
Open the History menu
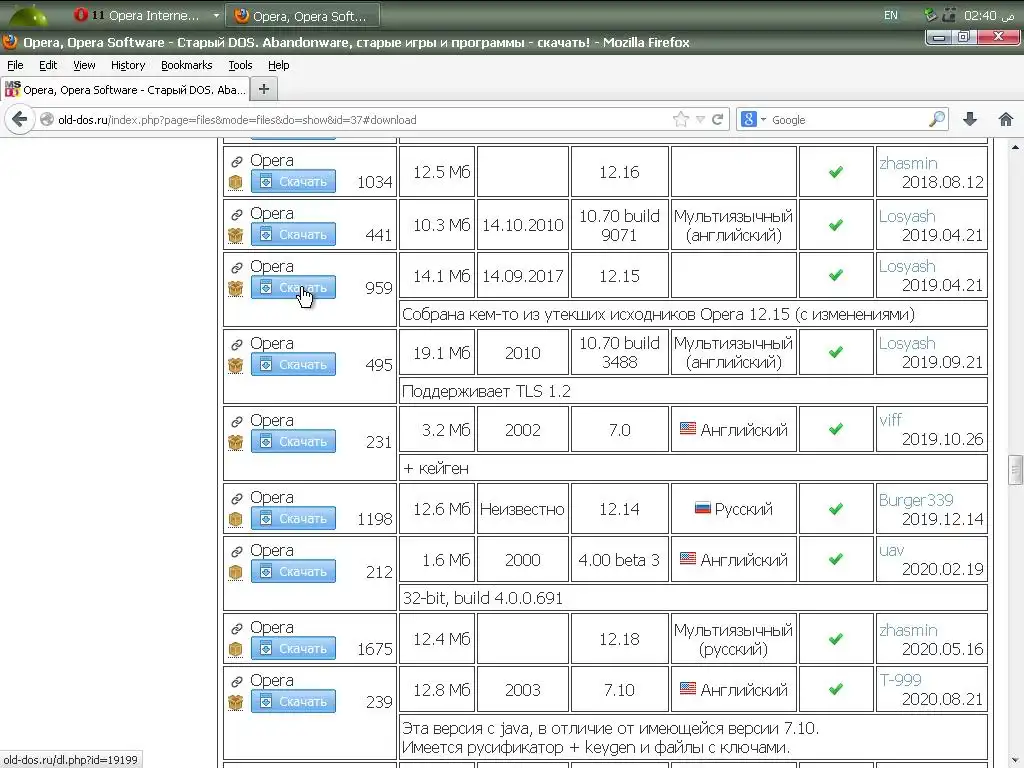pos(128,65)
